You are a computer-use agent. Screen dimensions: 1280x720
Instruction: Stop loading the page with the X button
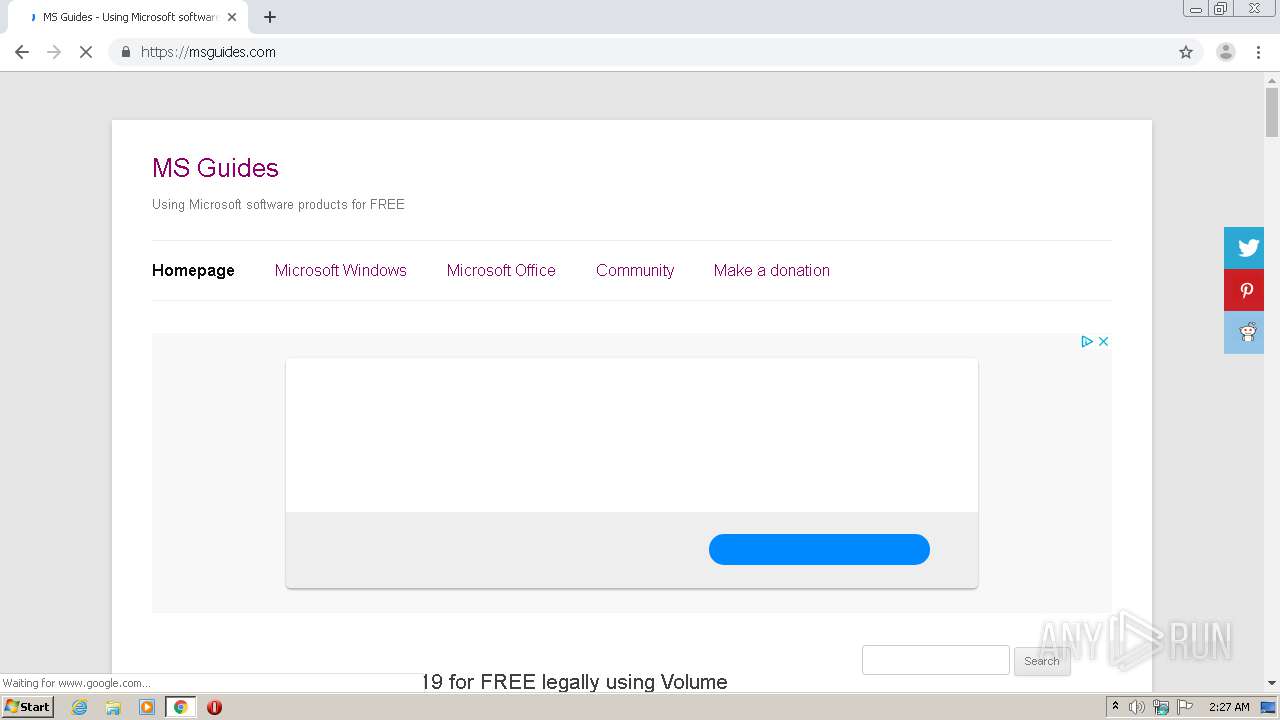pos(86,52)
